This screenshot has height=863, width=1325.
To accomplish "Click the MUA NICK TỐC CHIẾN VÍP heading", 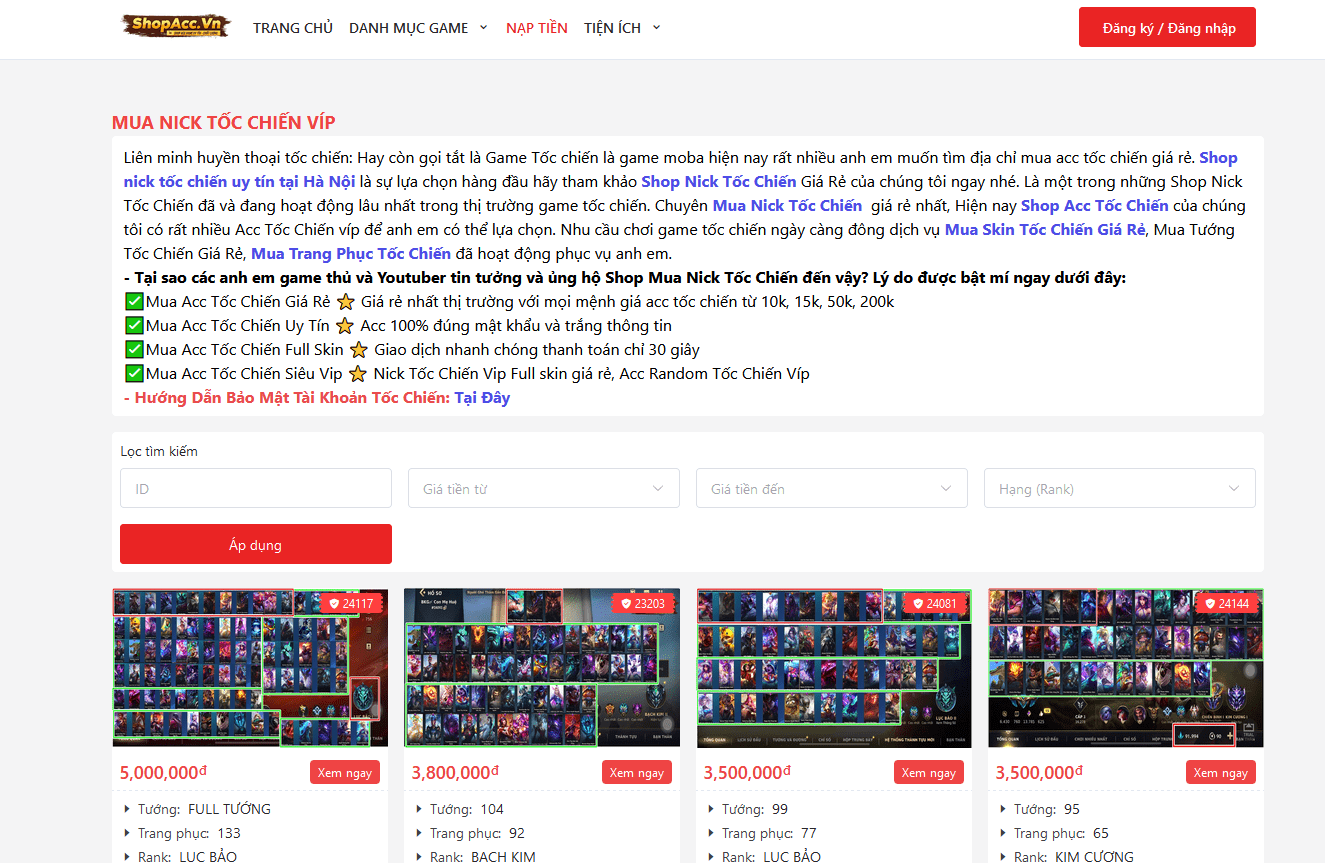I will point(224,123).
